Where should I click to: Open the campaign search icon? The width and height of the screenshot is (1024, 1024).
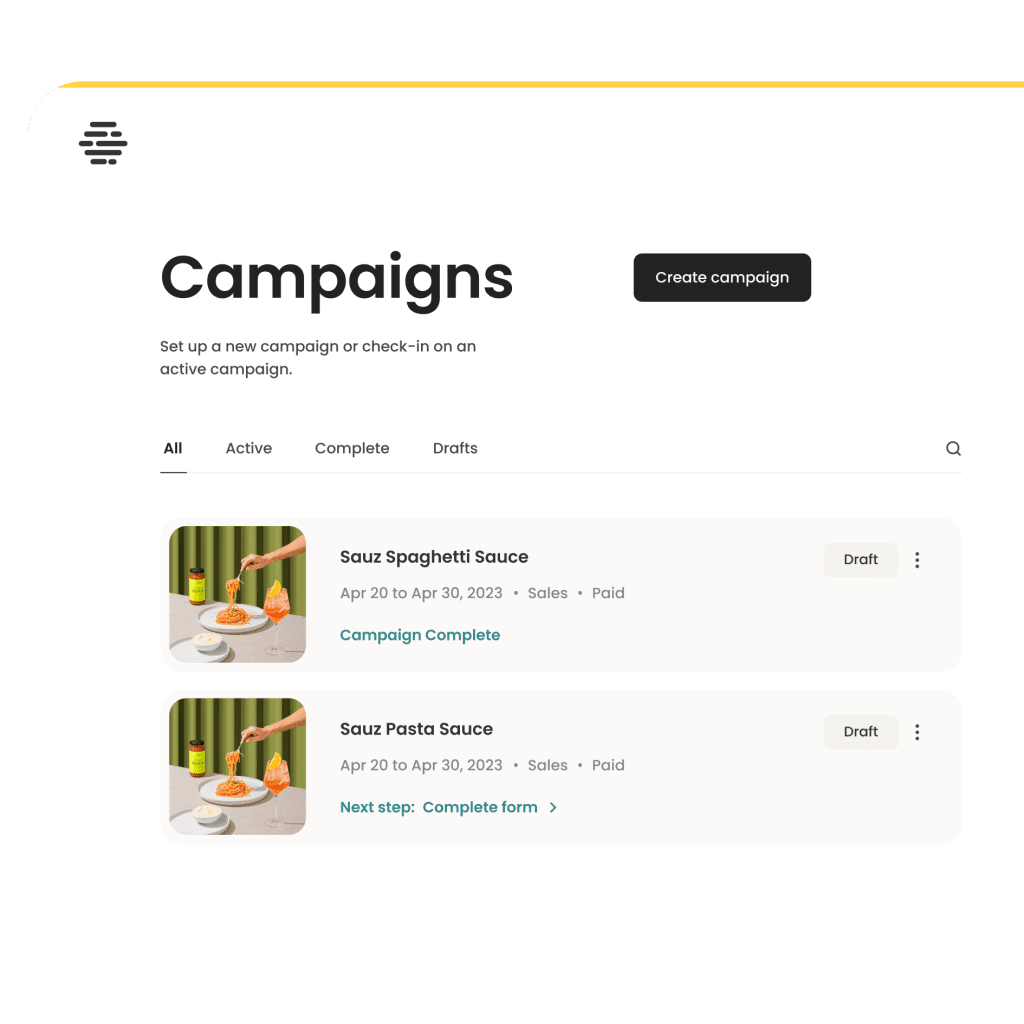(953, 449)
